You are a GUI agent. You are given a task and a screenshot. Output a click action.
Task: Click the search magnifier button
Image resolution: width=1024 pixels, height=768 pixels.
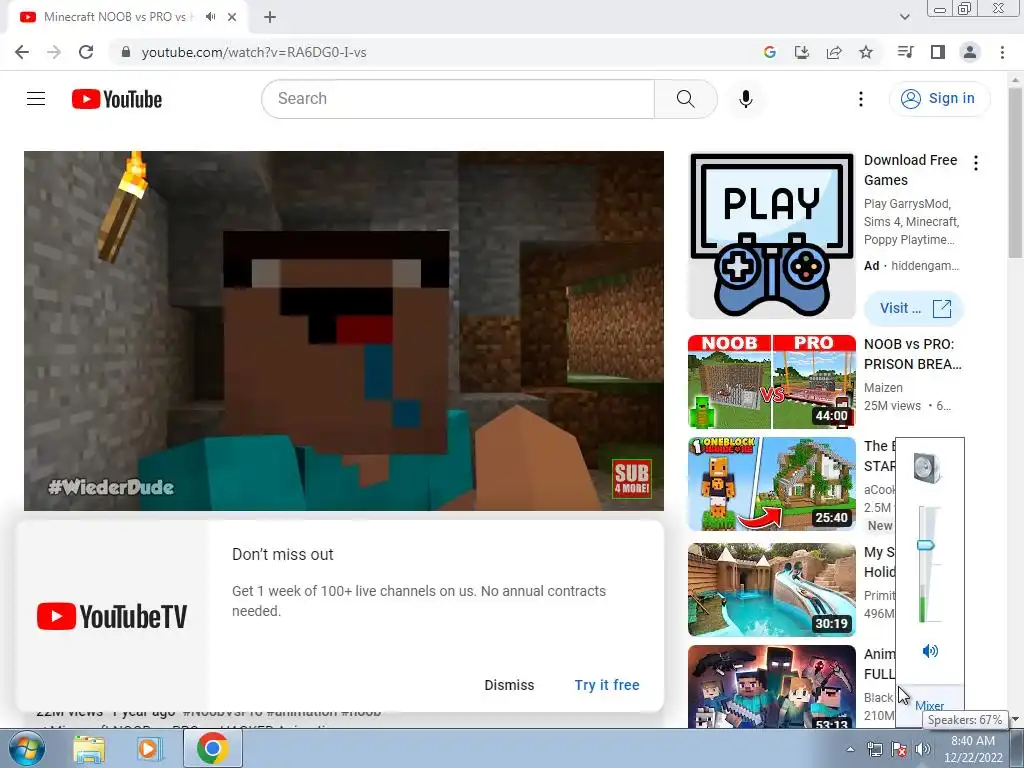point(686,99)
